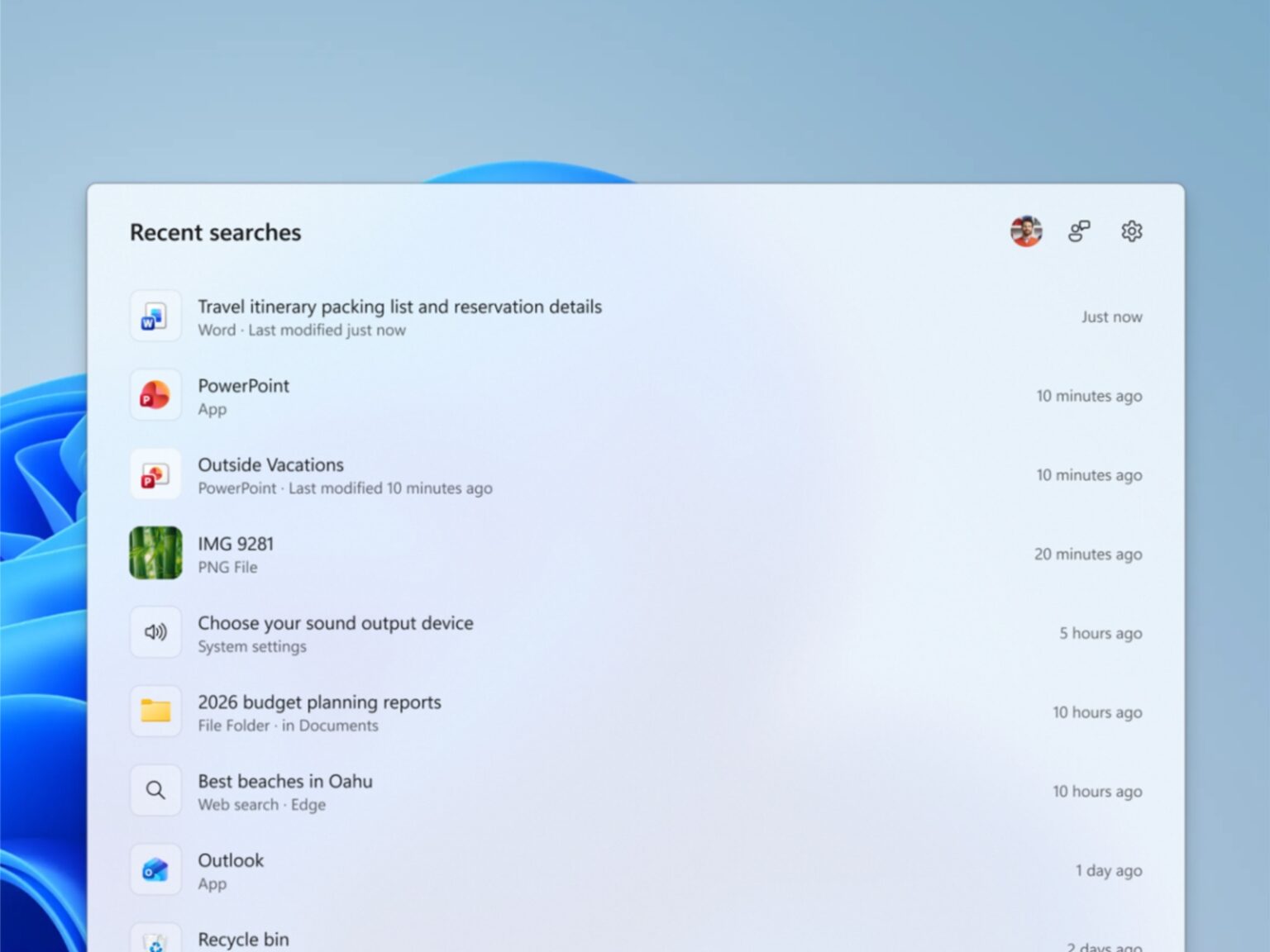Select the 'Best beaches in Oahu' web search
This screenshot has height=952, width=1270.
285,781
